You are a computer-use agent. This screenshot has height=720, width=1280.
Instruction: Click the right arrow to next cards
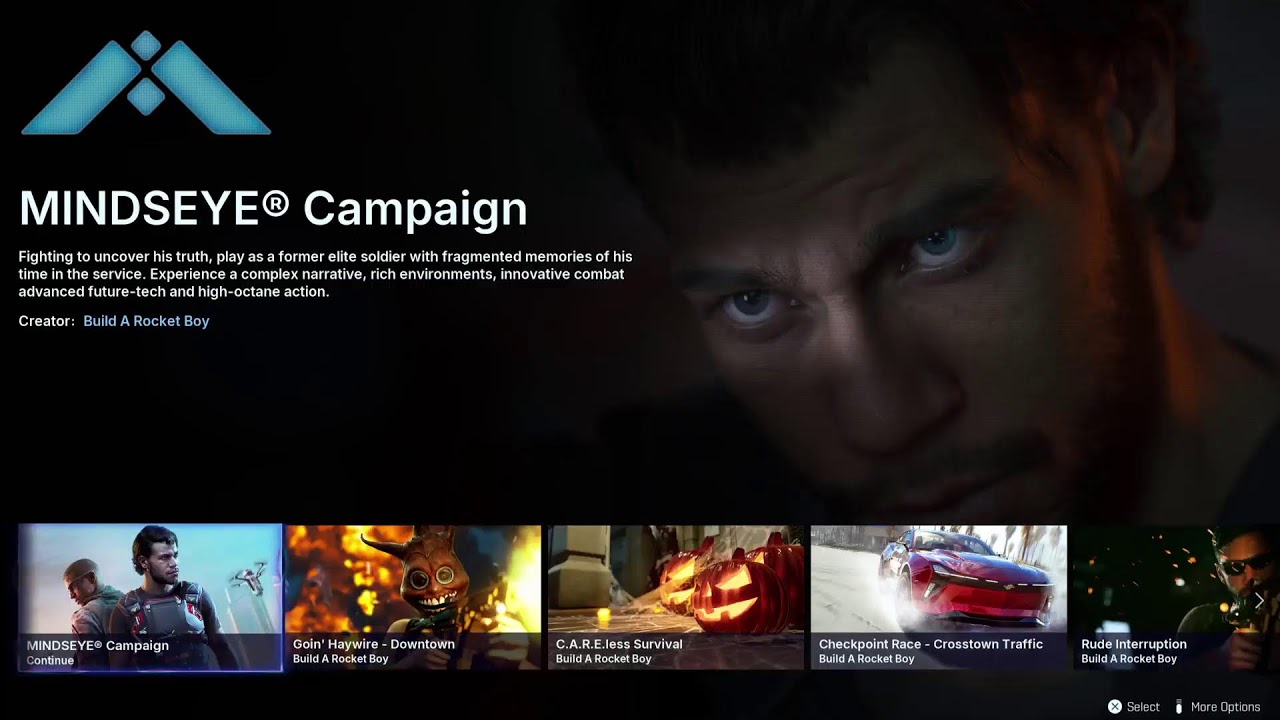1259,600
